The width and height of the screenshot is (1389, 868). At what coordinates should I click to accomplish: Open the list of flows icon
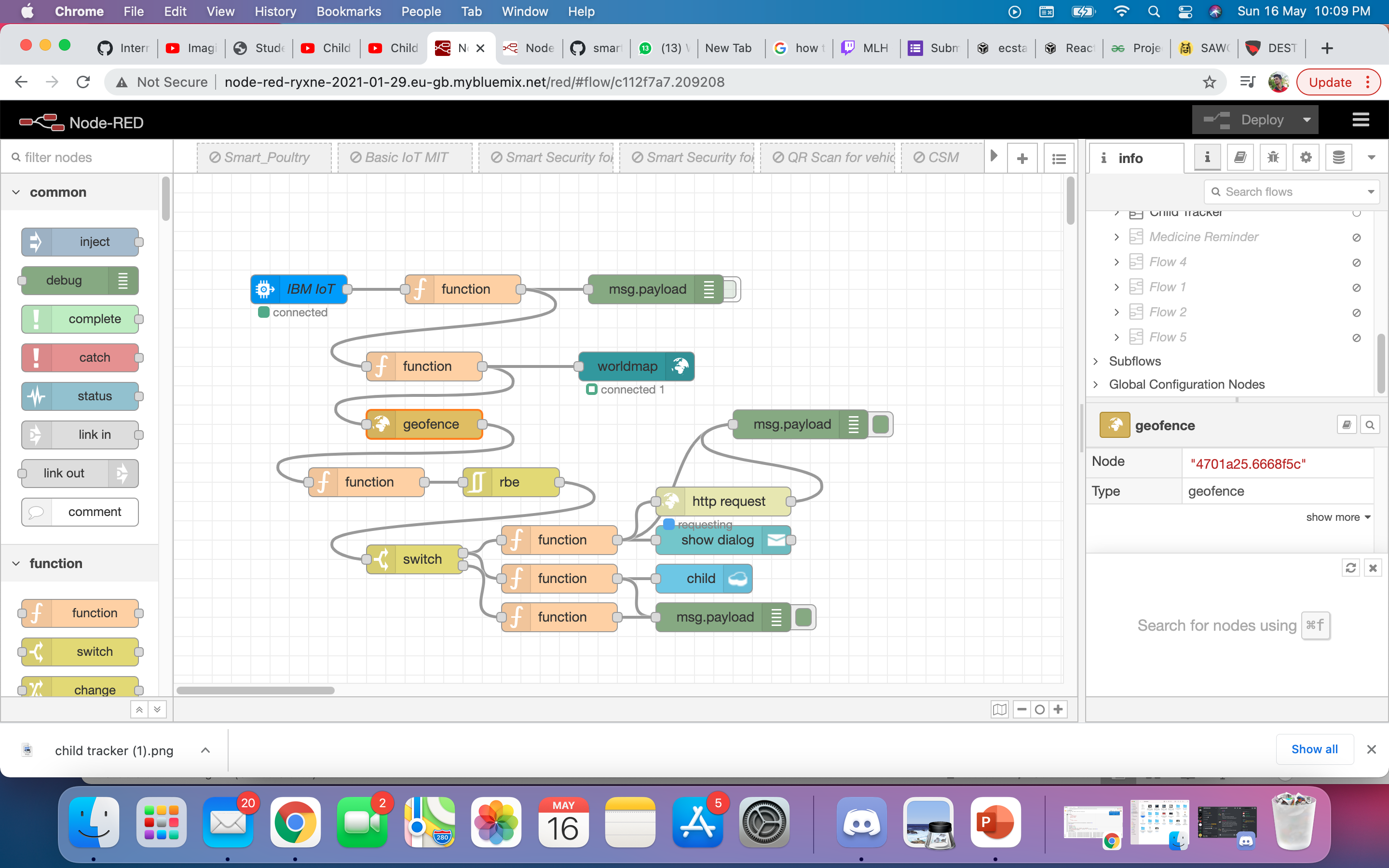(x=1059, y=159)
